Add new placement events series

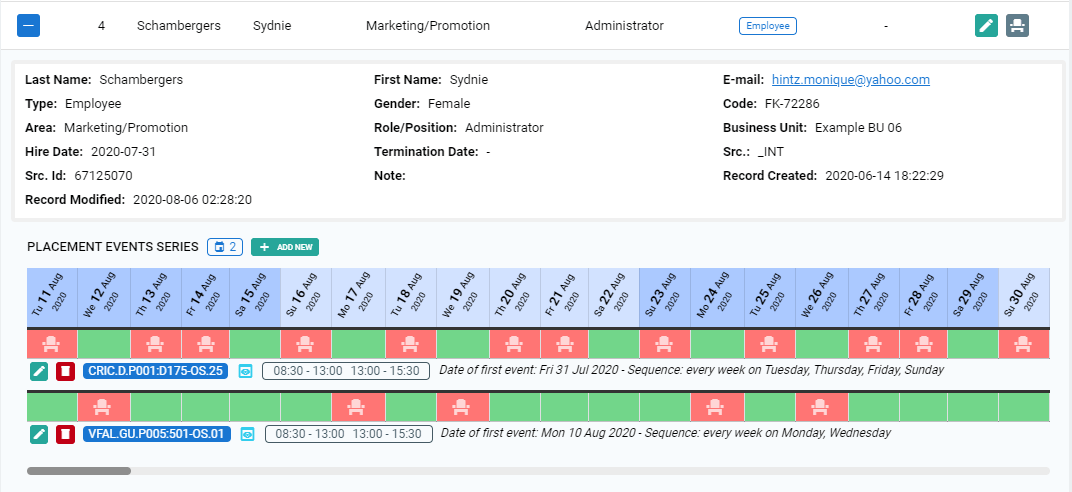[x=285, y=247]
